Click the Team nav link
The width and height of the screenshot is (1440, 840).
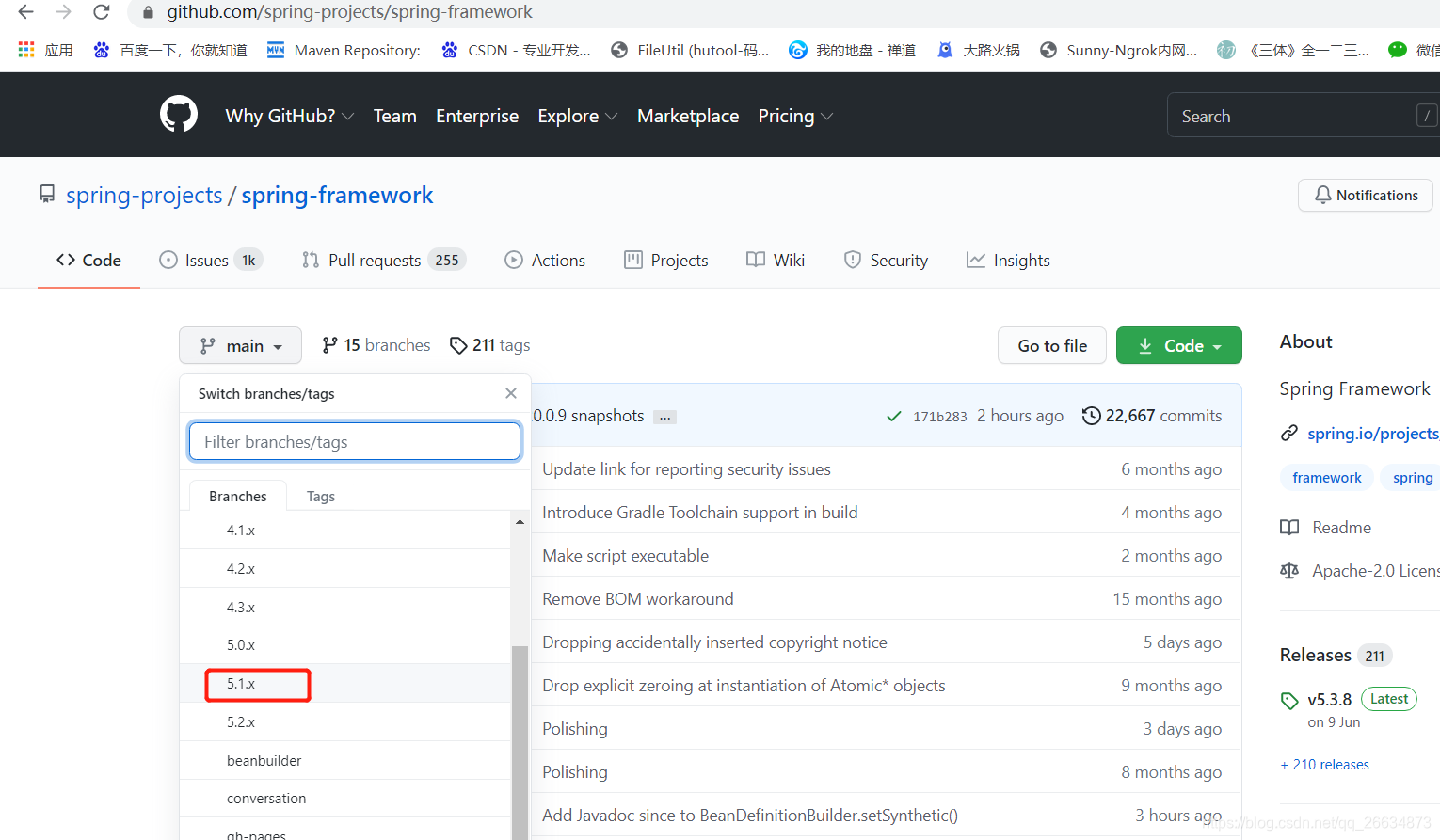tap(395, 116)
